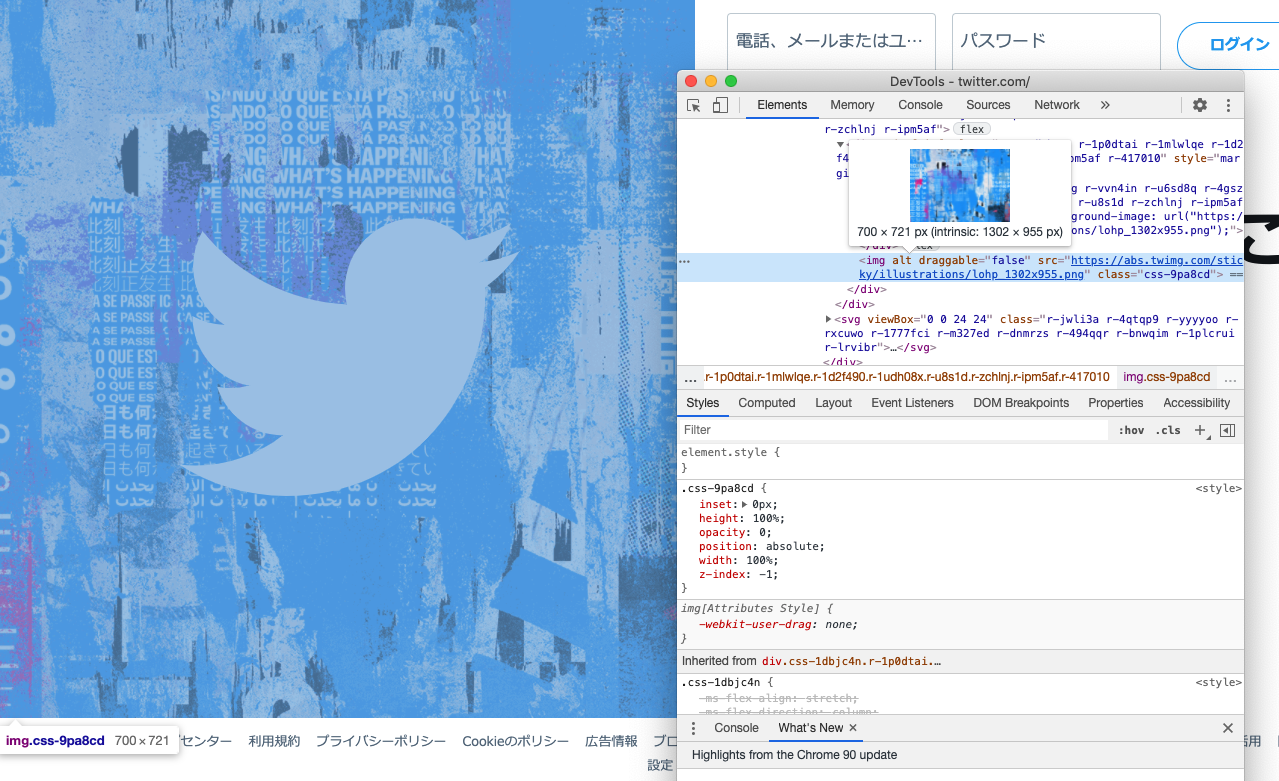Select the Computed sidebar tab
The height and width of the screenshot is (781, 1279).
coord(767,403)
